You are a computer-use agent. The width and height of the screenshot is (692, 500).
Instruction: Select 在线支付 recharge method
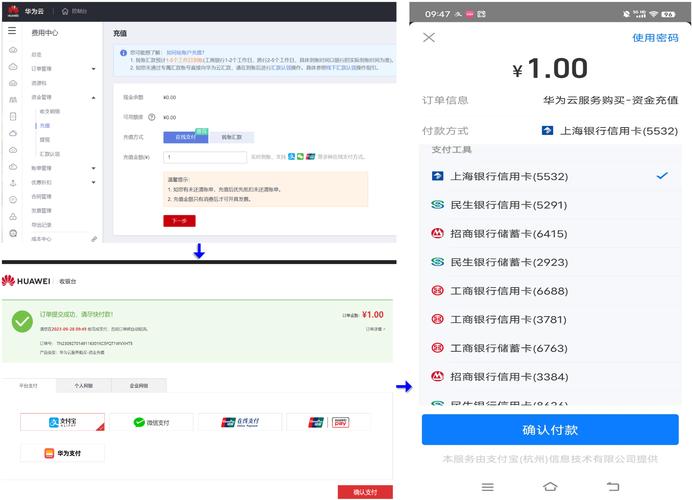[185, 137]
